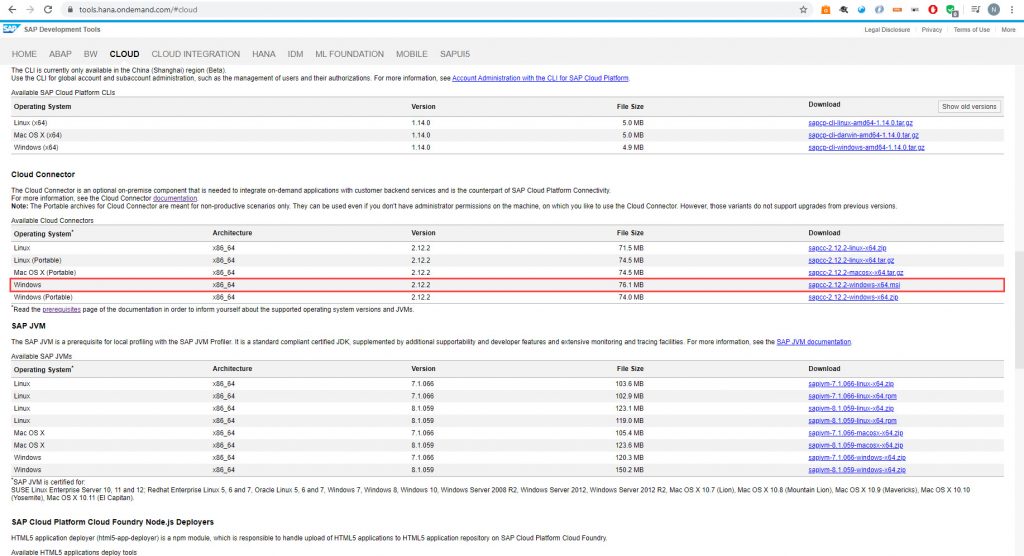Click the red Opera-style extension icon
The height and width of the screenshot is (556, 1024).
tap(933, 10)
